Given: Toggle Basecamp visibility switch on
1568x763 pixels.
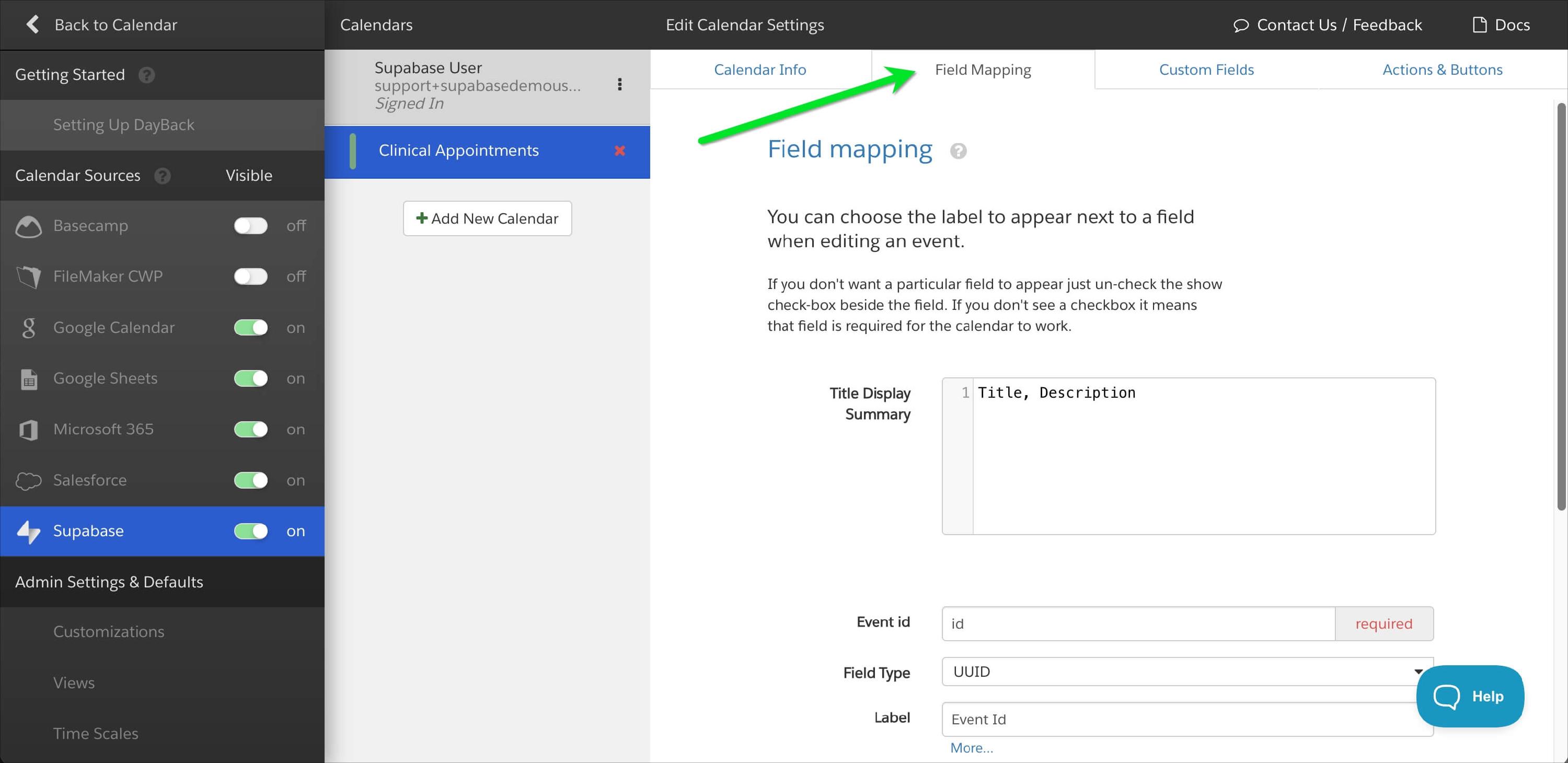Looking at the screenshot, I should pos(251,226).
